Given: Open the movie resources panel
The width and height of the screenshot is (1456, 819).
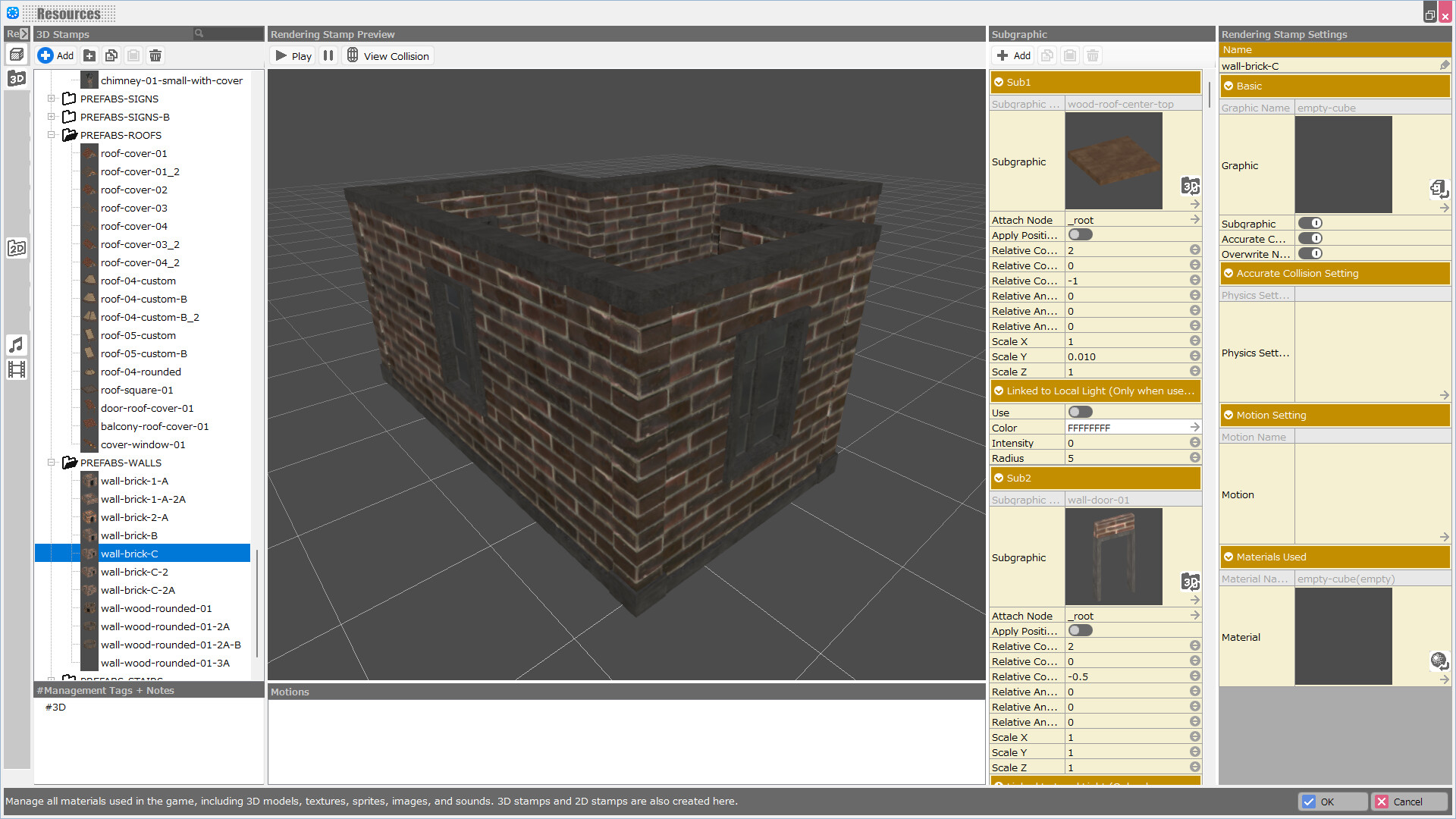Looking at the screenshot, I should [16, 369].
